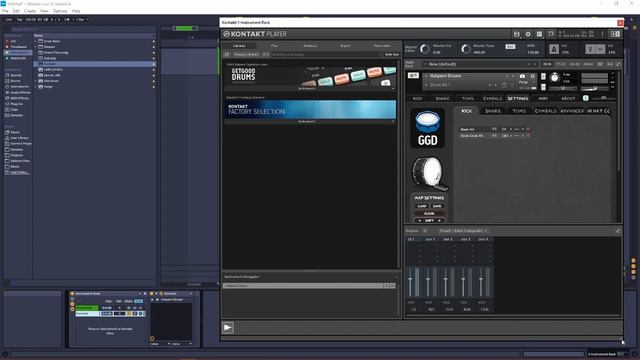Click the metronome icon in master section
This screenshot has width=640, height=360.
tap(554, 49)
